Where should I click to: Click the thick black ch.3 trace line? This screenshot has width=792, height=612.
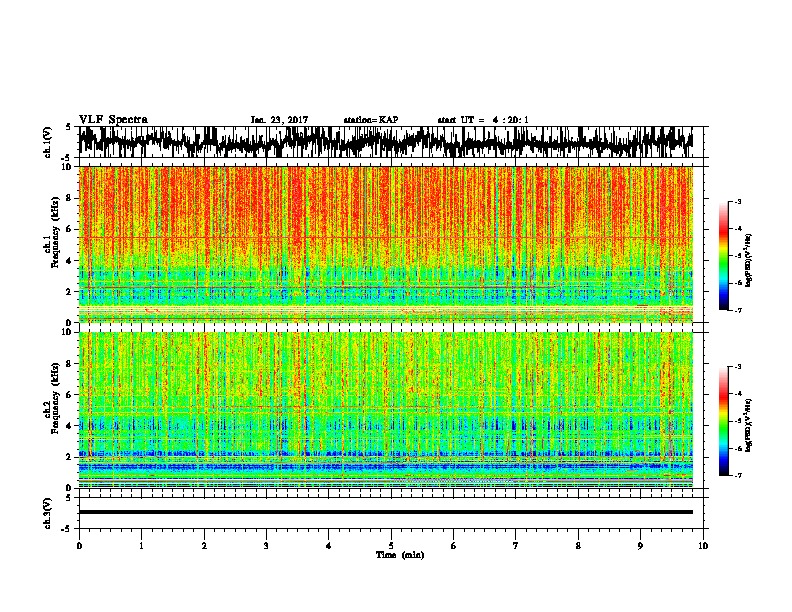385,512
